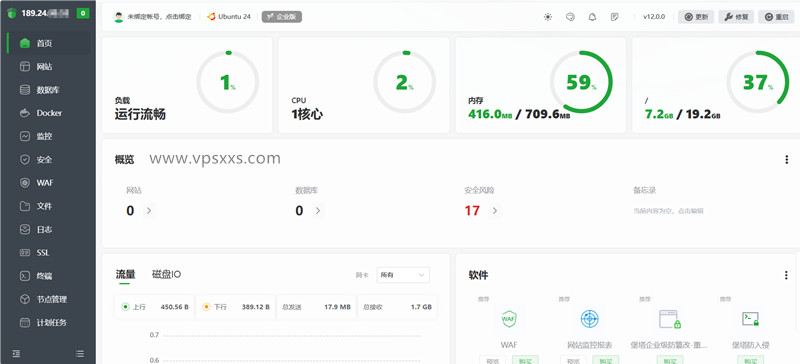Click the 备忘录 memo empty text area
This screenshot has height=364, width=800.
pos(668,210)
